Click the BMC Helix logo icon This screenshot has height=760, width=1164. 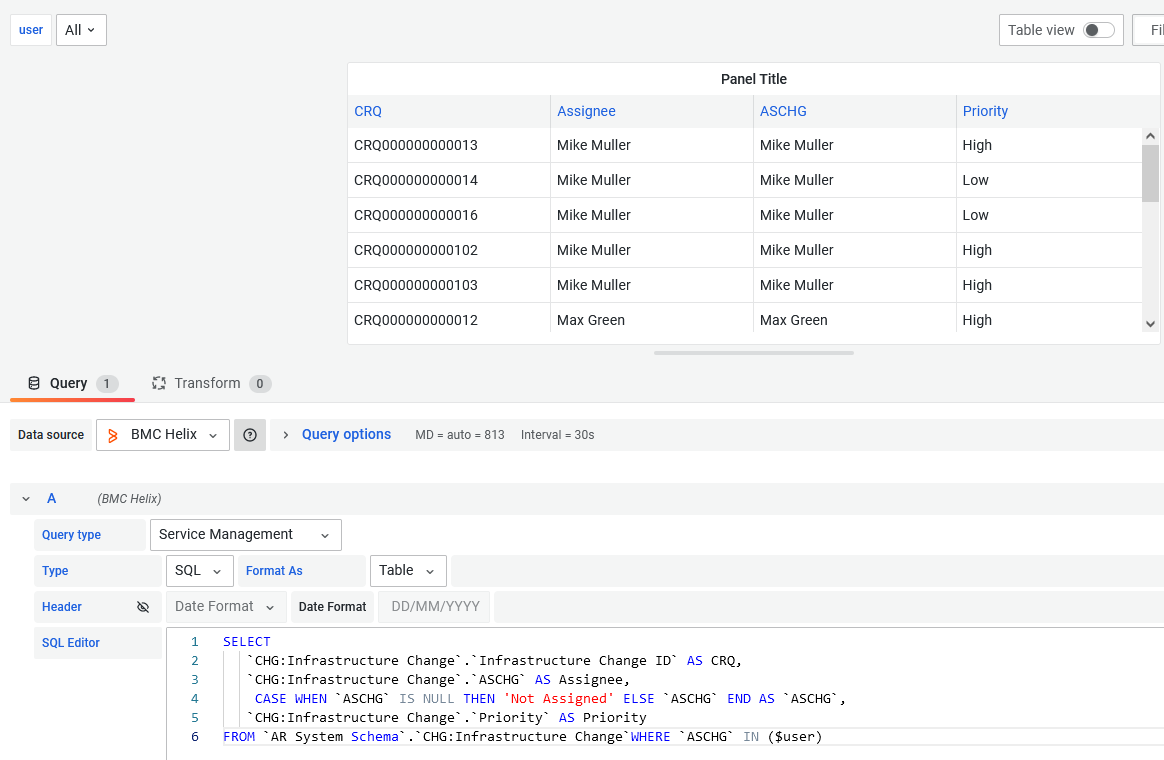[113, 436]
